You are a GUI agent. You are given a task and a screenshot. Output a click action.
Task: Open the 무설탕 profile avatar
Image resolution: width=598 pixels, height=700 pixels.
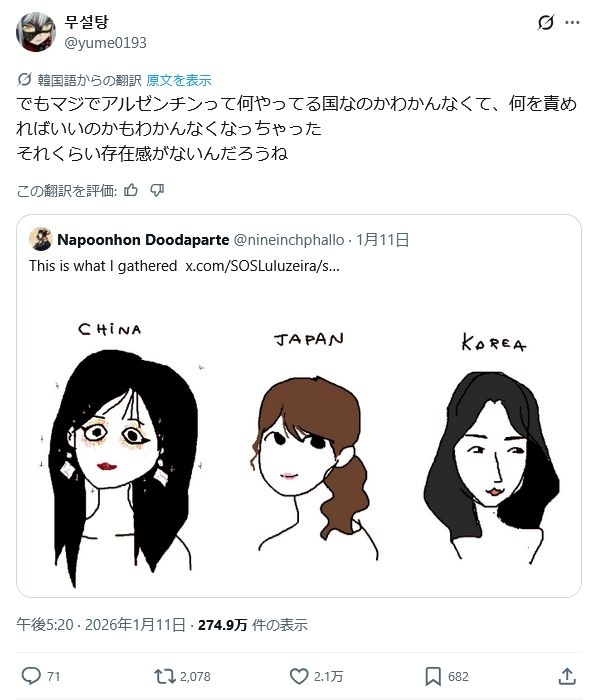coord(36,32)
